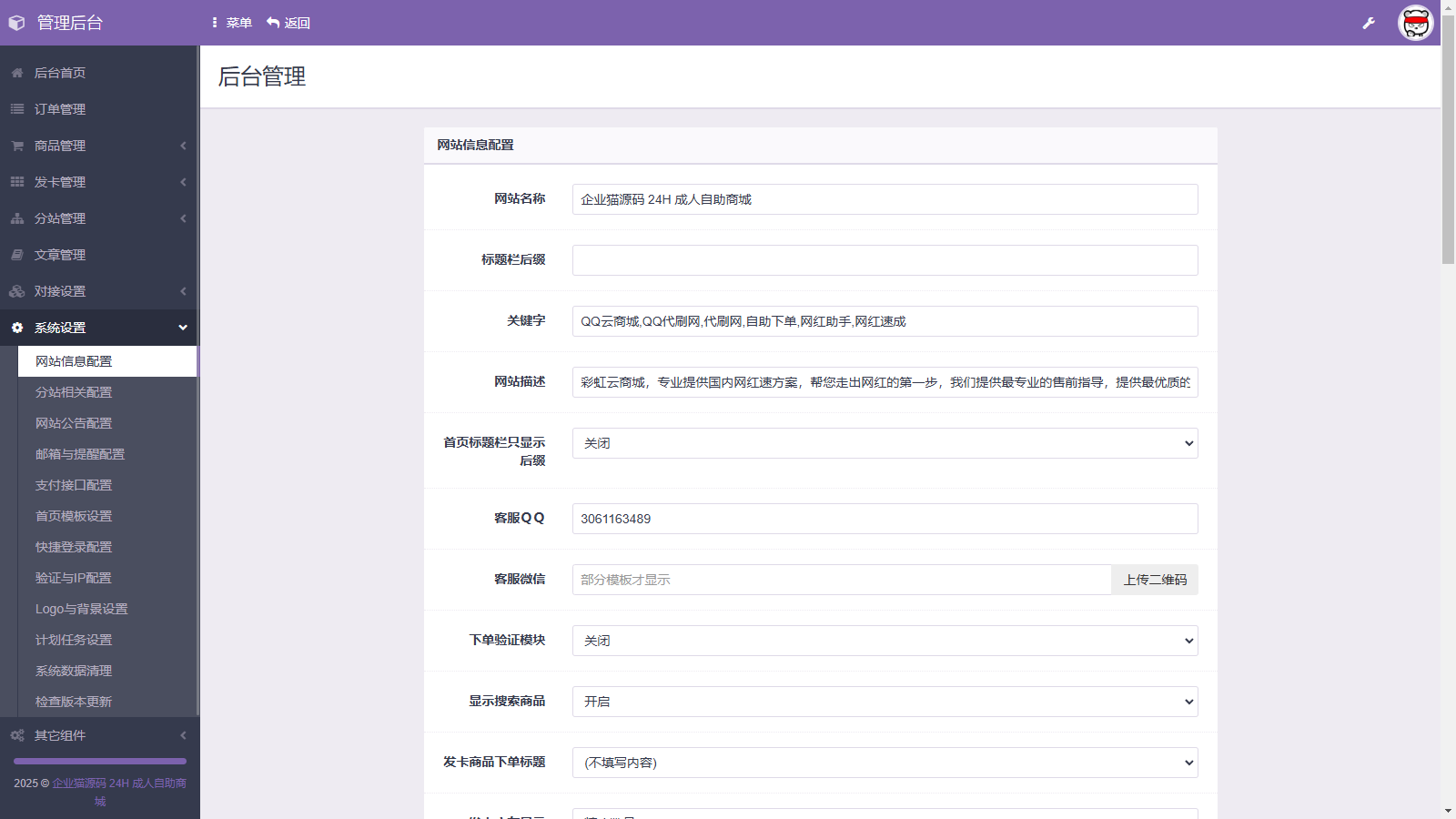This screenshot has width=1456, height=819.
Task: Click the list icon for 订单管理
Action: click(17, 109)
